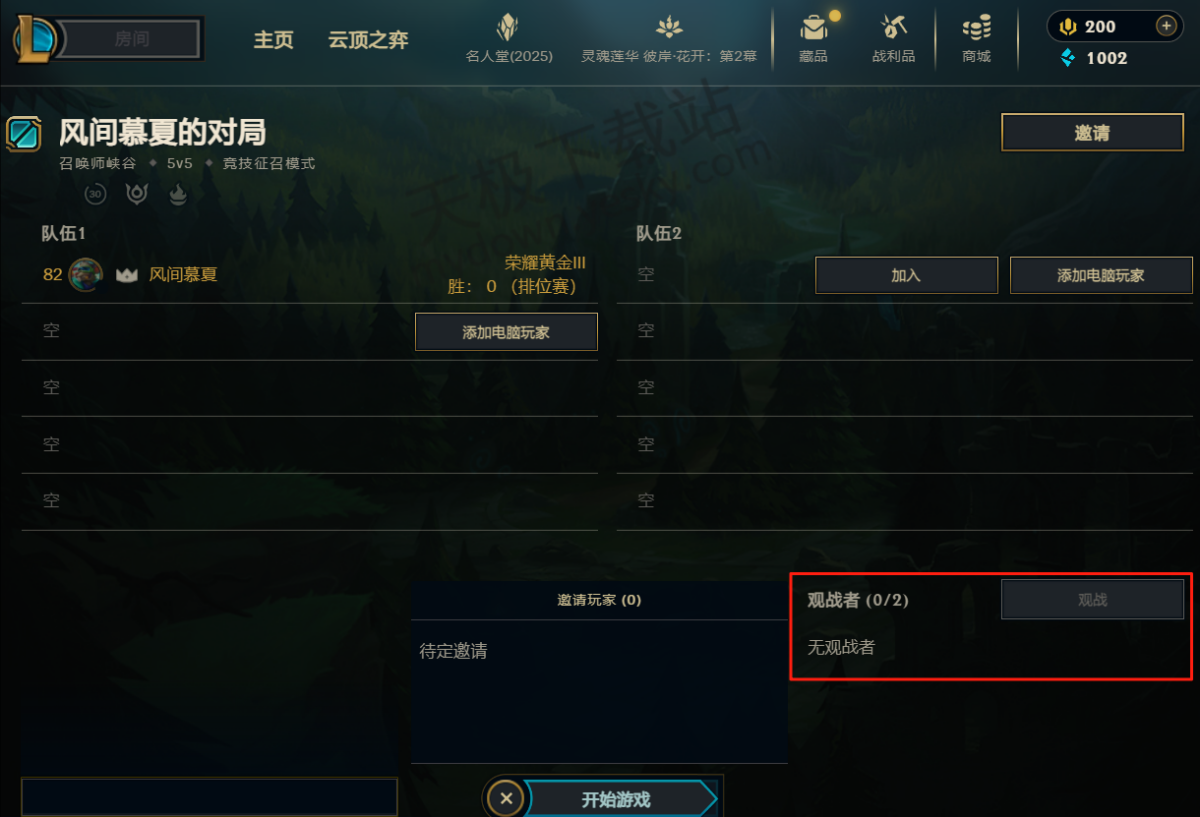
Task: Click the League of Legends logo icon
Action: coord(35,38)
